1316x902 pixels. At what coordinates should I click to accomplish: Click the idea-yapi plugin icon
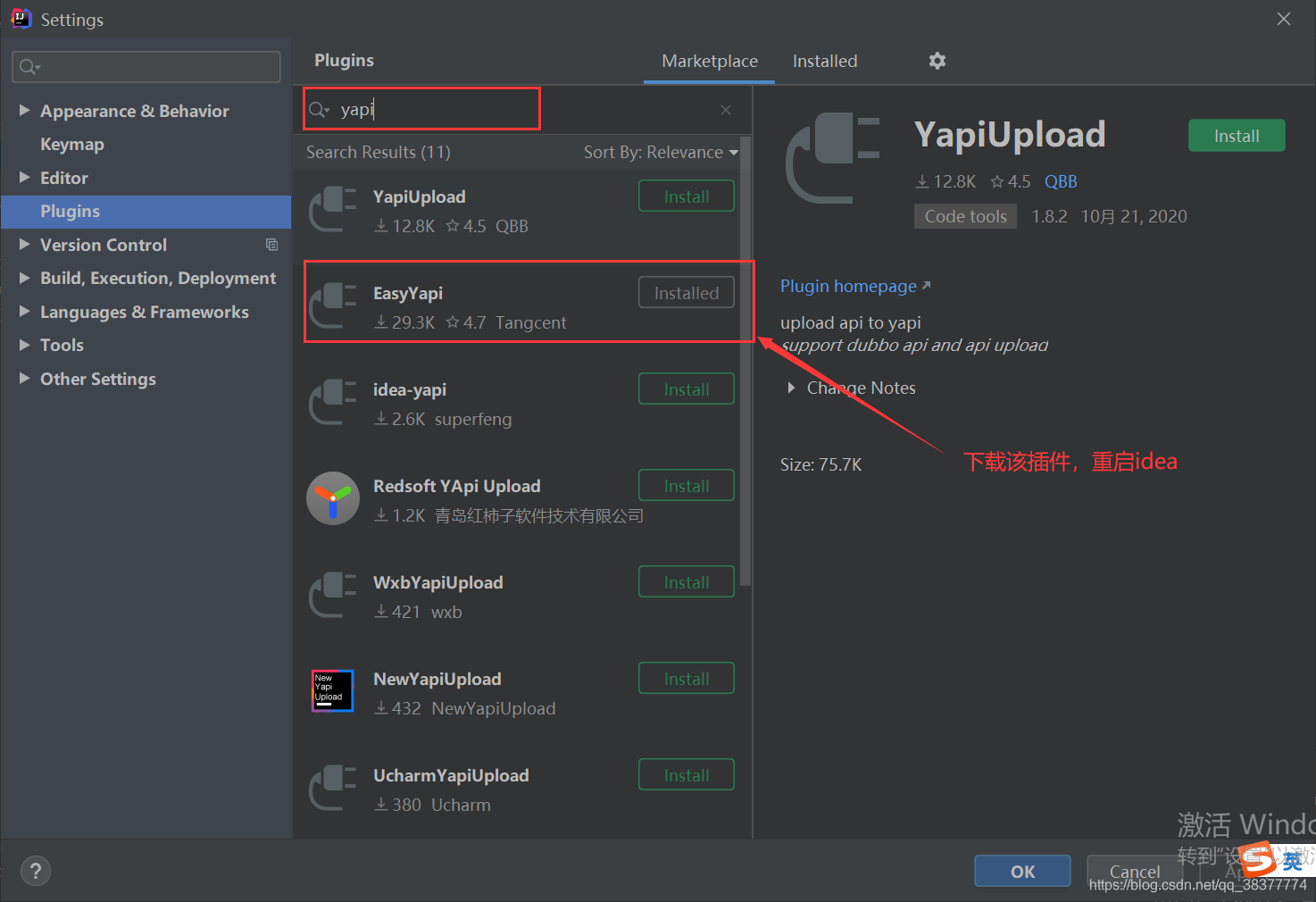(332, 403)
